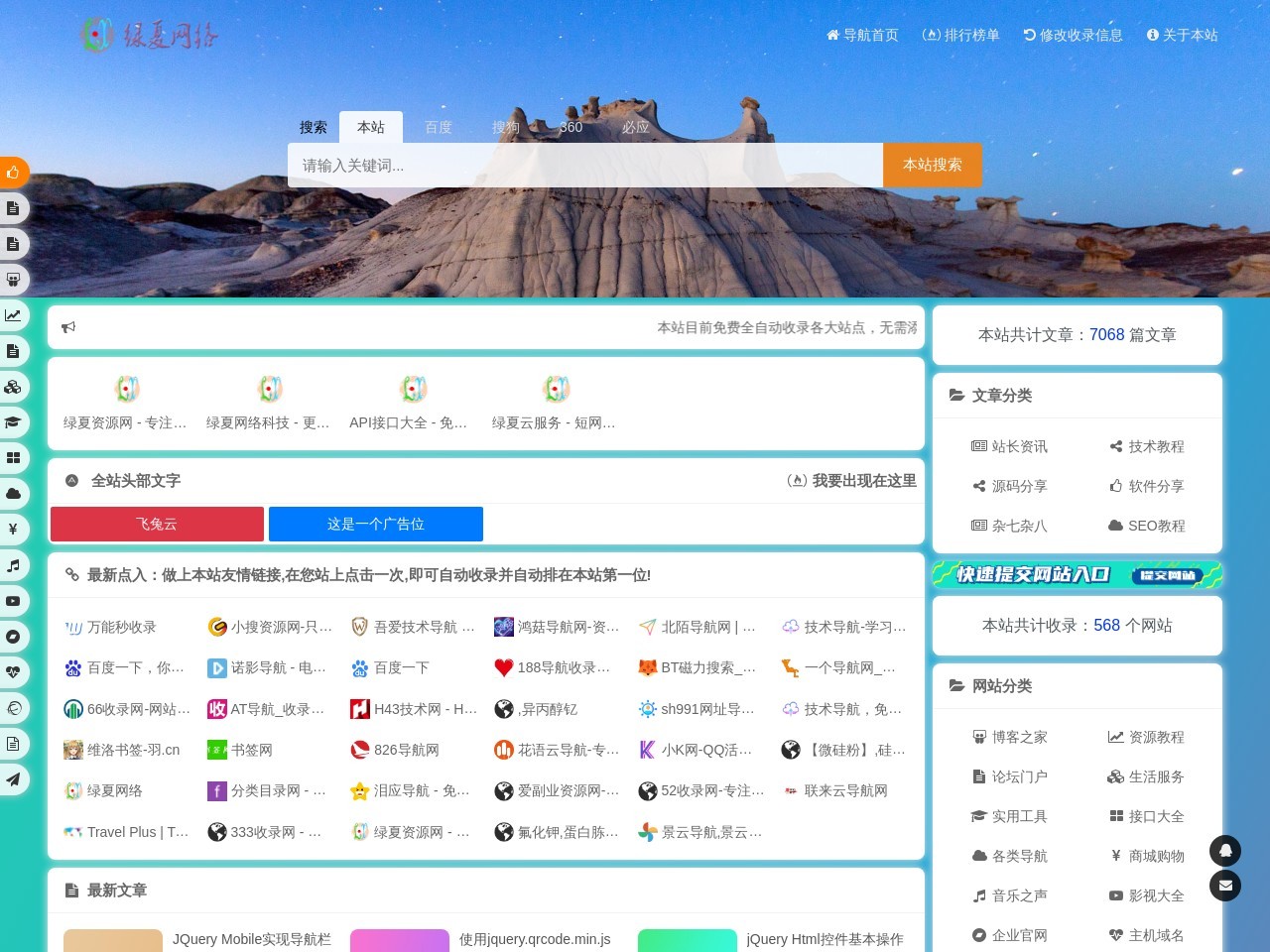Open the red 飞兔云 banner link

point(156,524)
